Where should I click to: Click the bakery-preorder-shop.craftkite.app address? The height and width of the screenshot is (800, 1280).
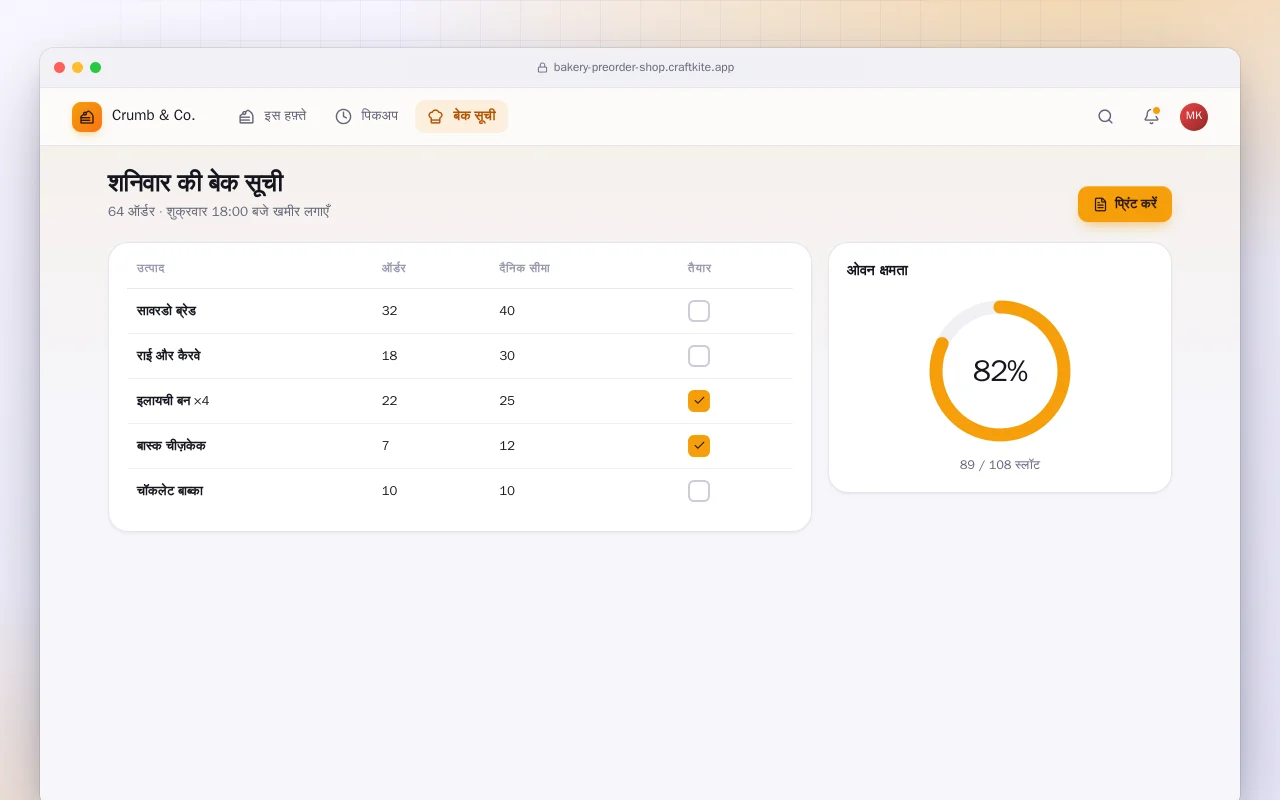(644, 68)
